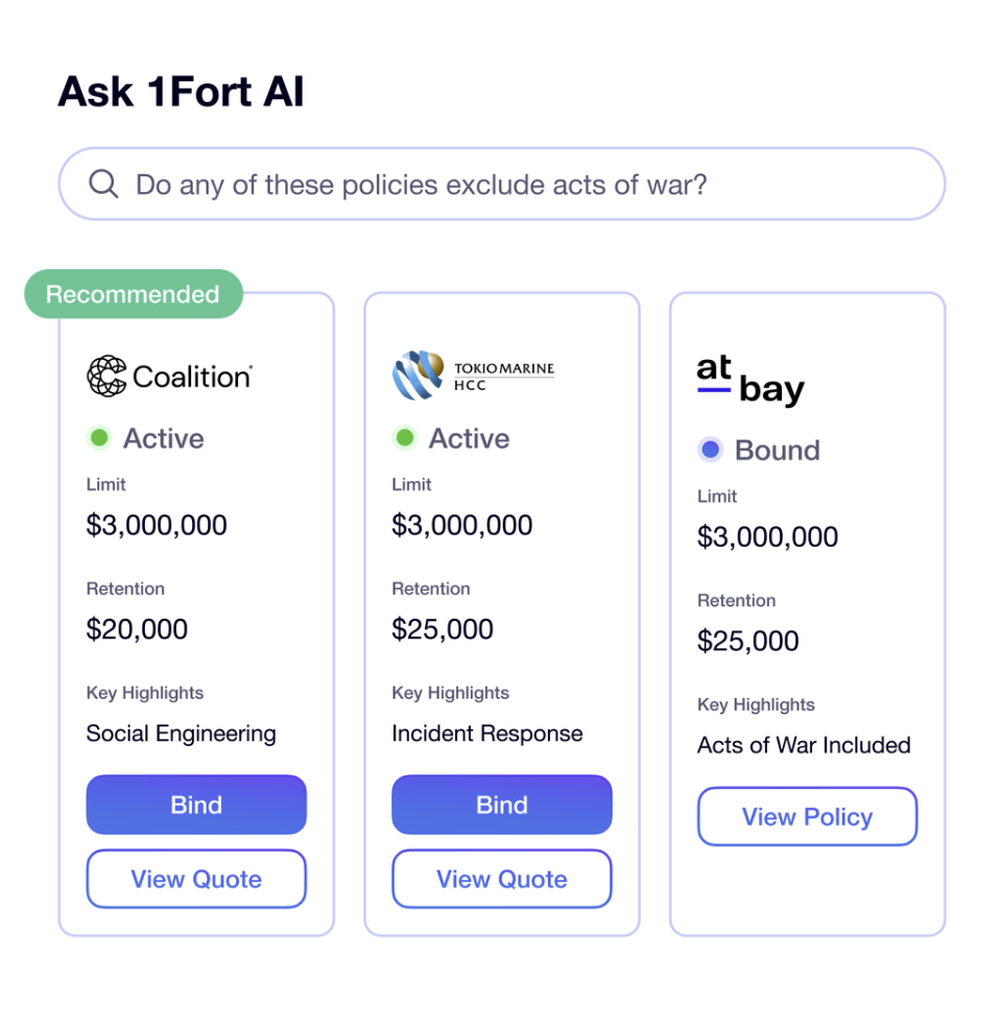Select the Acts of War Included highlight

(x=804, y=745)
